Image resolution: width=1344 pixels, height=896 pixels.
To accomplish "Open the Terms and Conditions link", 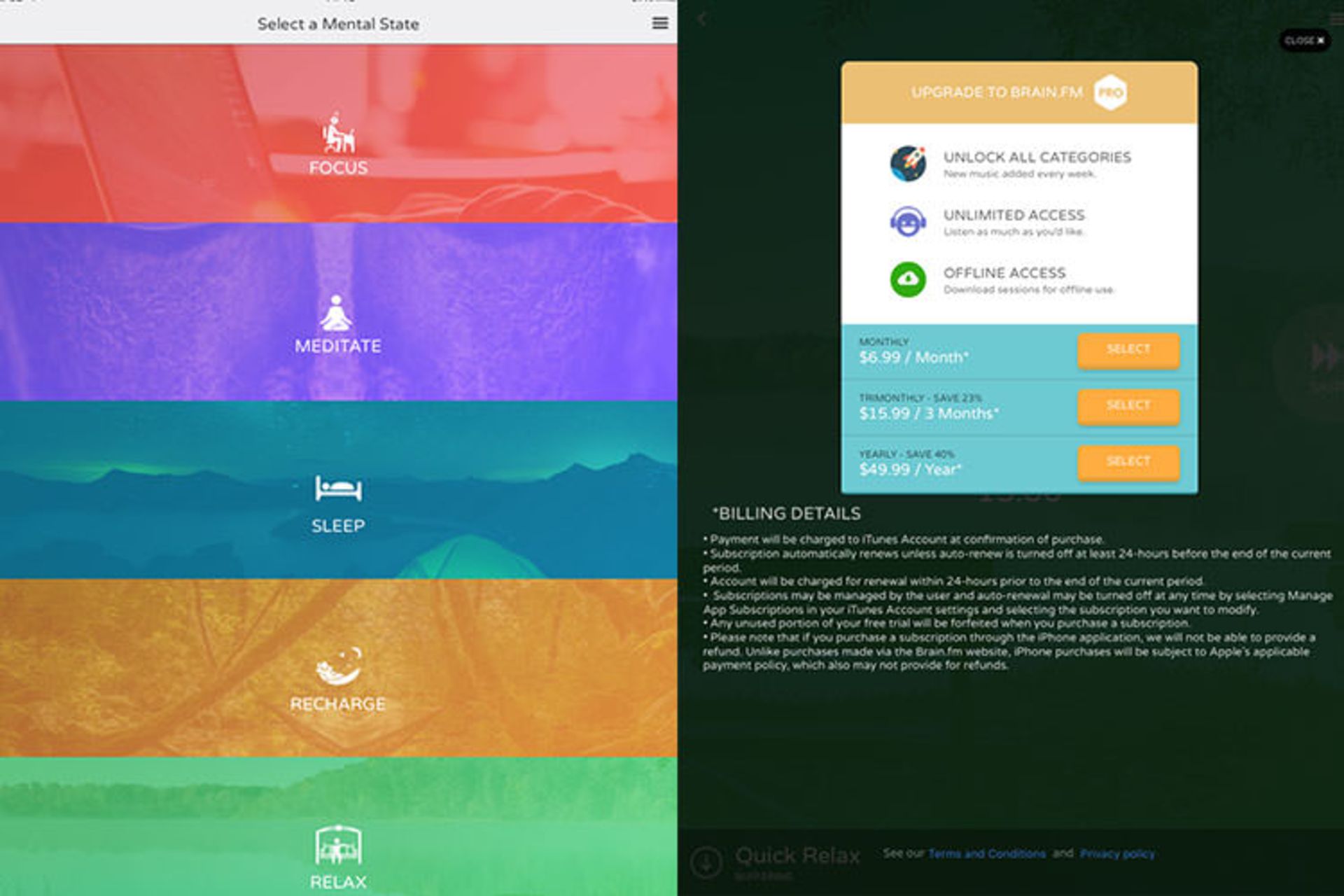I will click(986, 853).
